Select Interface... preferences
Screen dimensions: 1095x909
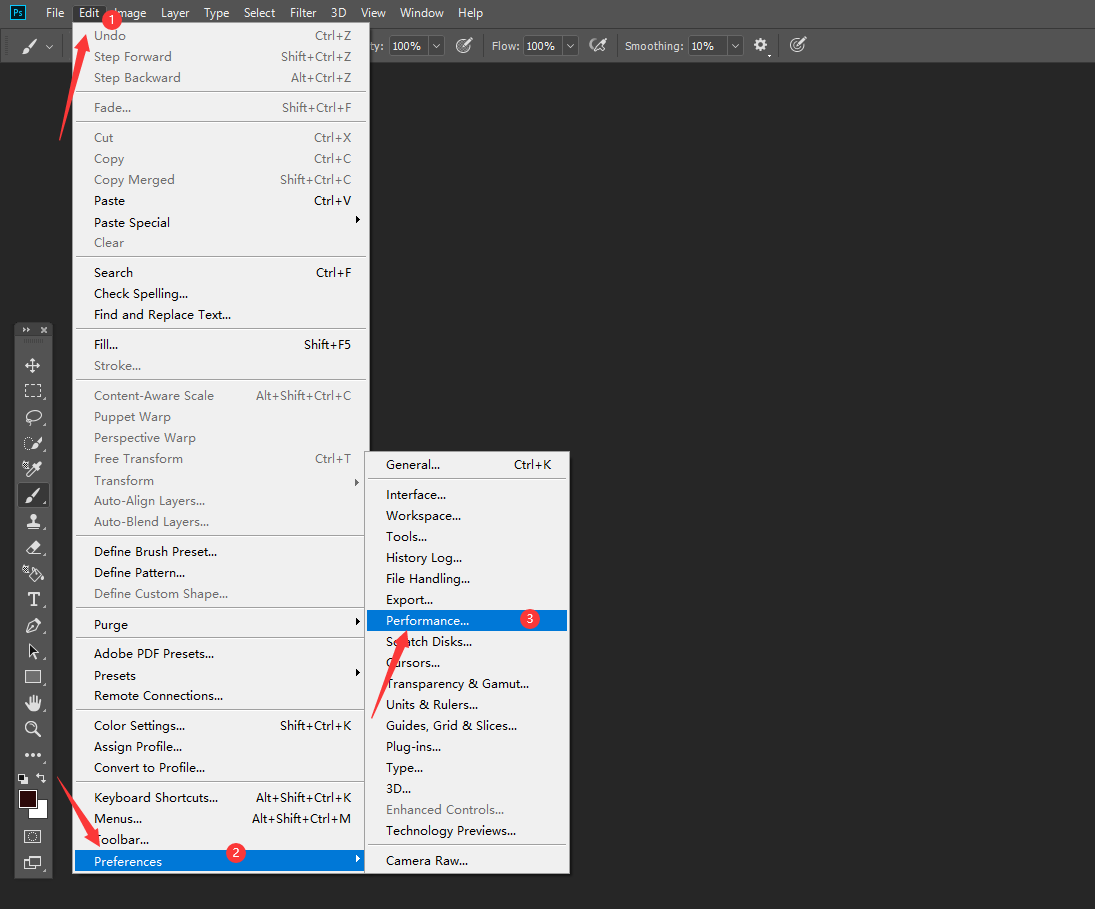pyautogui.click(x=466, y=494)
